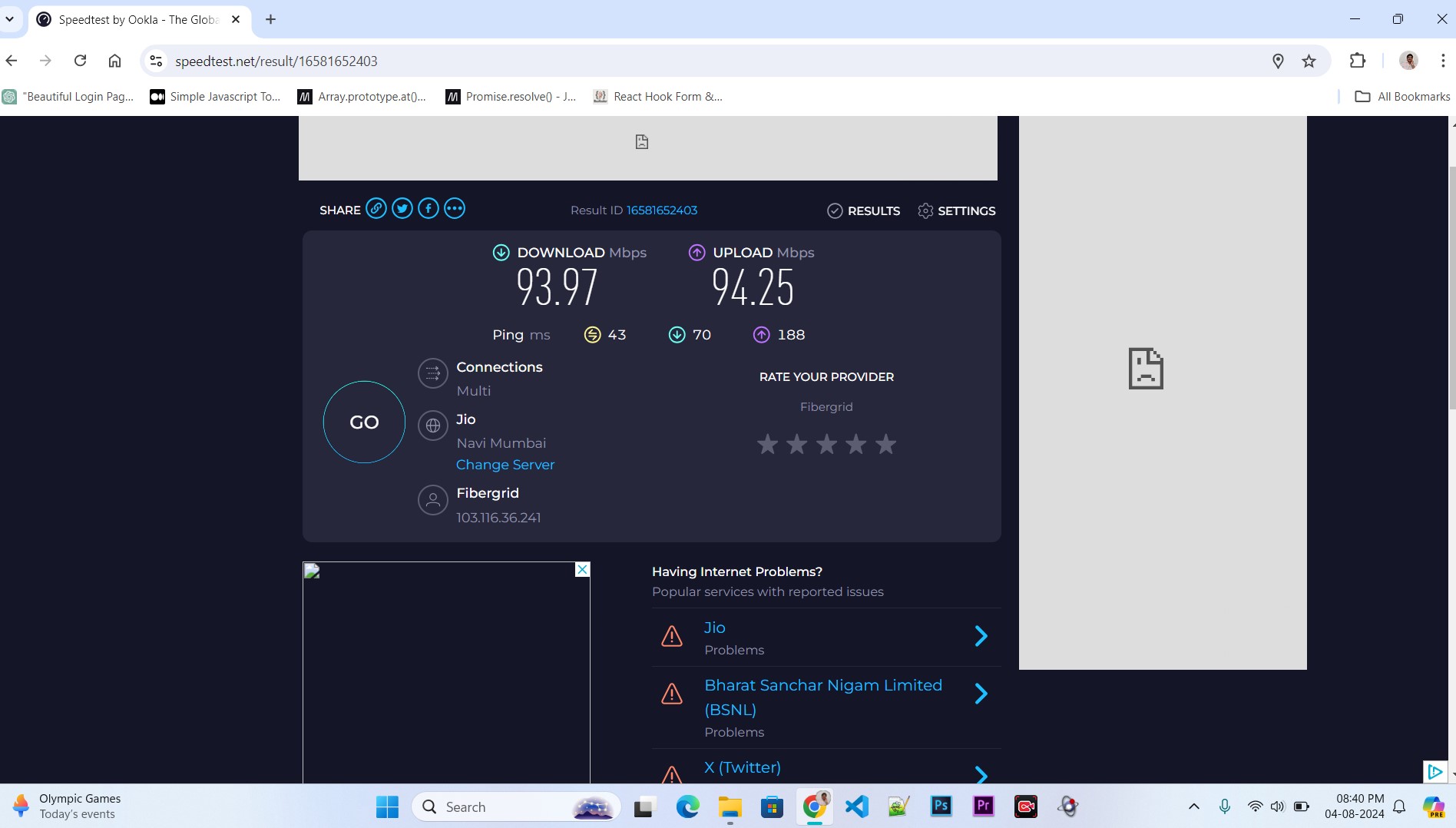This screenshot has width=1456, height=828.
Task: Click the Jio server globe icon
Action: point(433,426)
